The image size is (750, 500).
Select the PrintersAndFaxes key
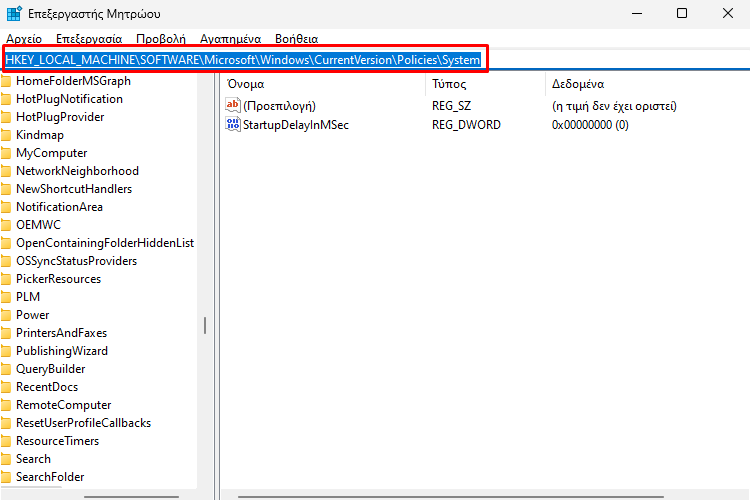tap(62, 333)
